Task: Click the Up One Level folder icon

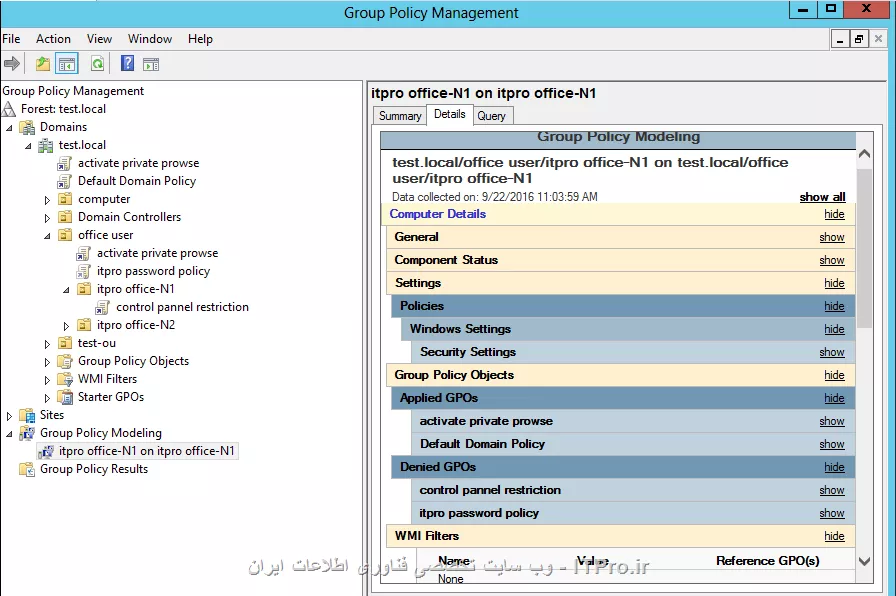Action: click(43, 63)
